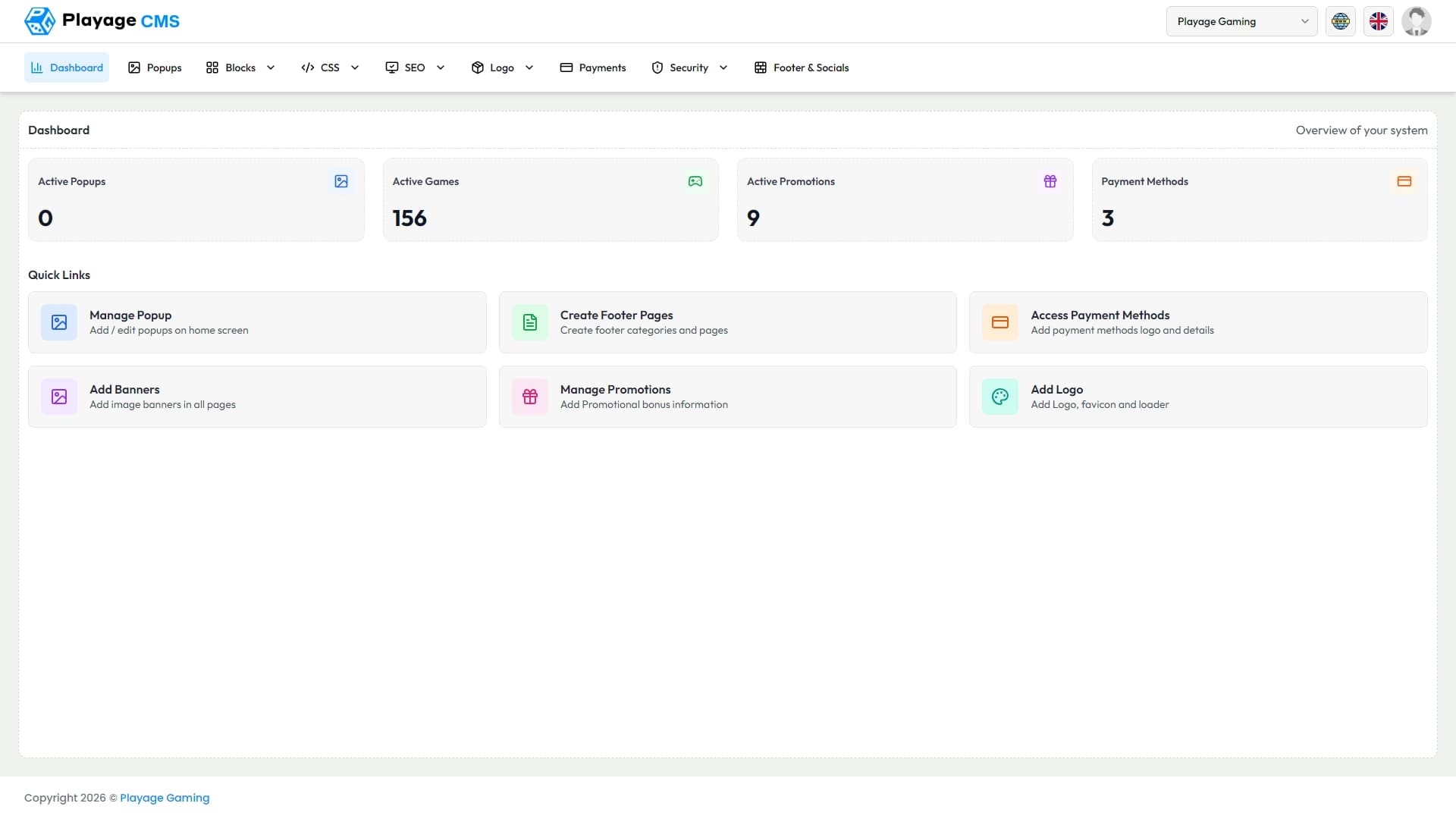The image size is (1456, 819).
Task: Open the Playage Gaming site dropdown
Action: [x=1241, y=21]
